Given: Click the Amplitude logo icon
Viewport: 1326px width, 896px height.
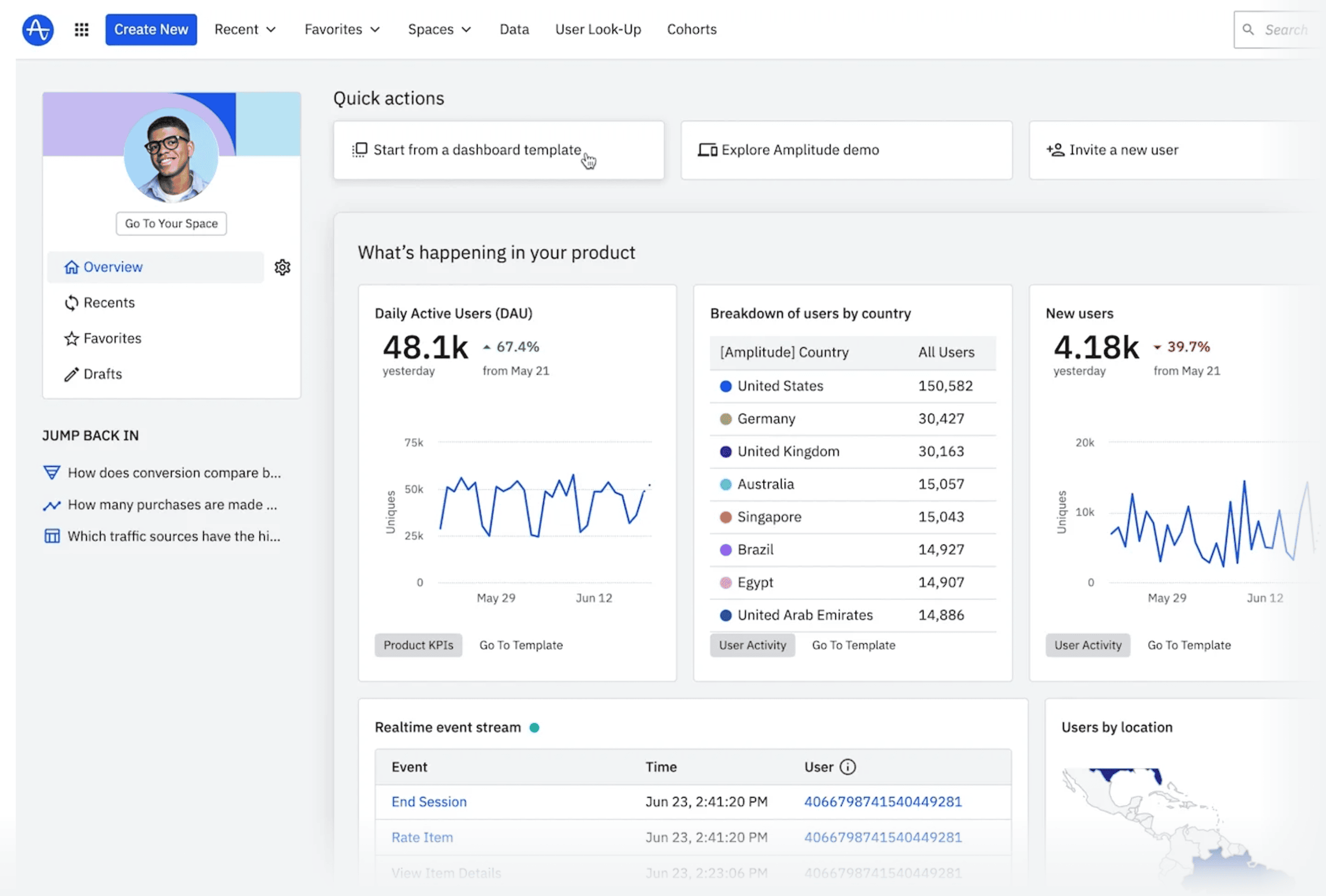Looking at the screenshot, I should (38, 29).
